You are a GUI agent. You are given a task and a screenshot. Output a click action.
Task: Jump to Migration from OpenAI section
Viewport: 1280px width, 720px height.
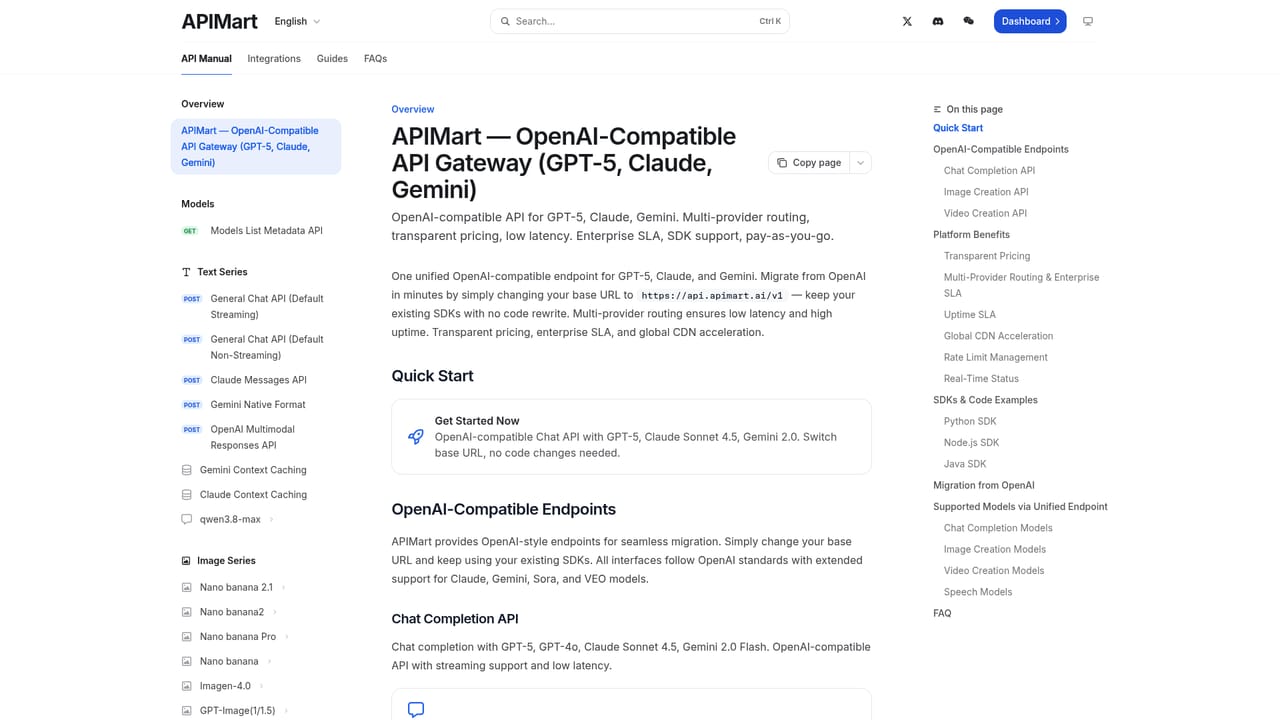[984, 485]
